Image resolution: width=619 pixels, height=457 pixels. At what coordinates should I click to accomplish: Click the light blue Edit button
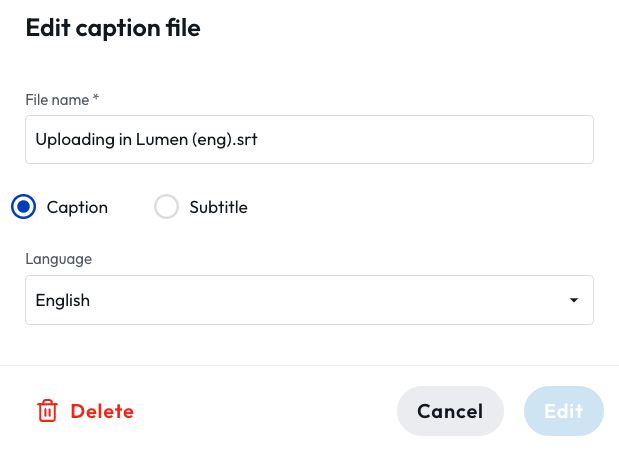click(x=564, y=411)
